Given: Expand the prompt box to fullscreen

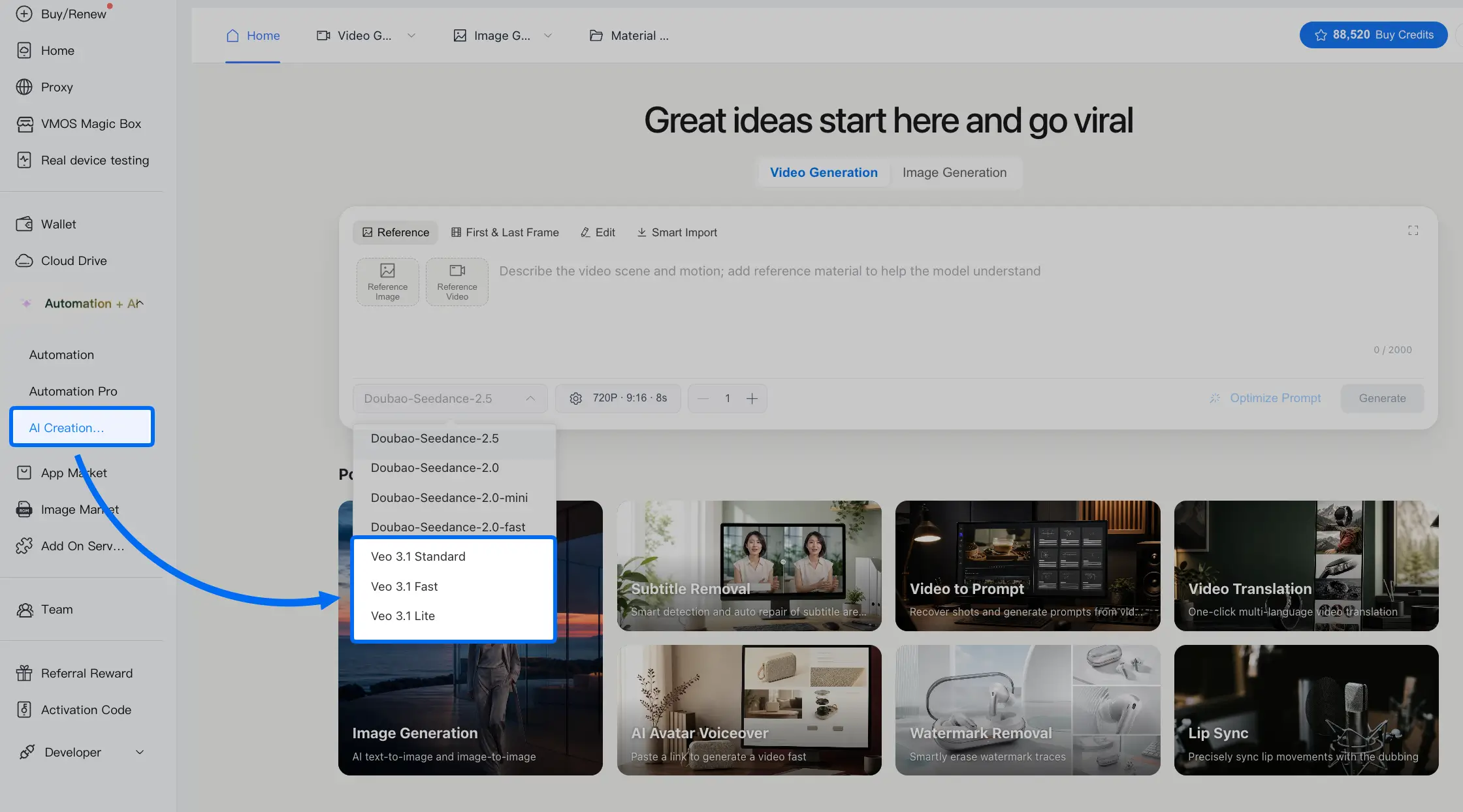Looking at the screenshot, I should pyautogui.click(x=1413, y=230).
